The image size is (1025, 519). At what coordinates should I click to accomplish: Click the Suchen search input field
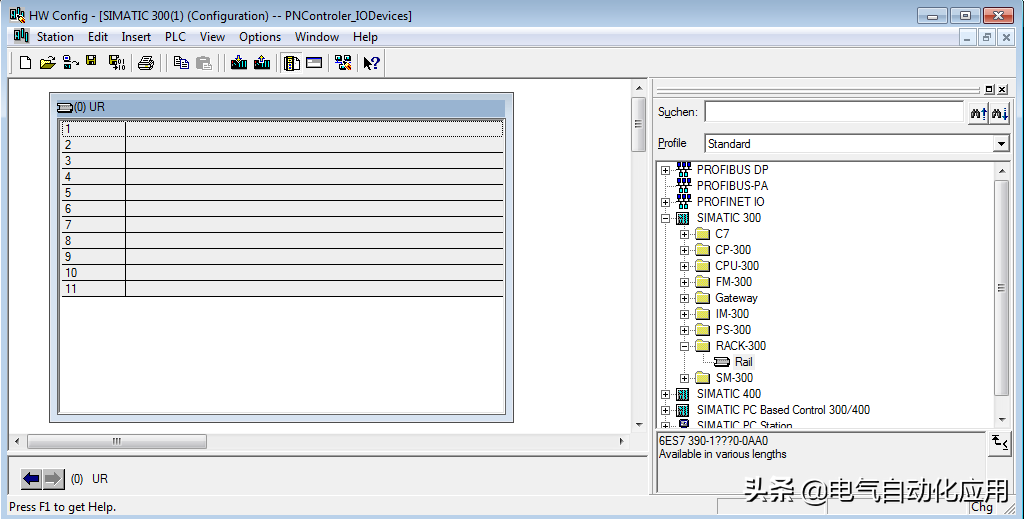[x=833, y=113]
